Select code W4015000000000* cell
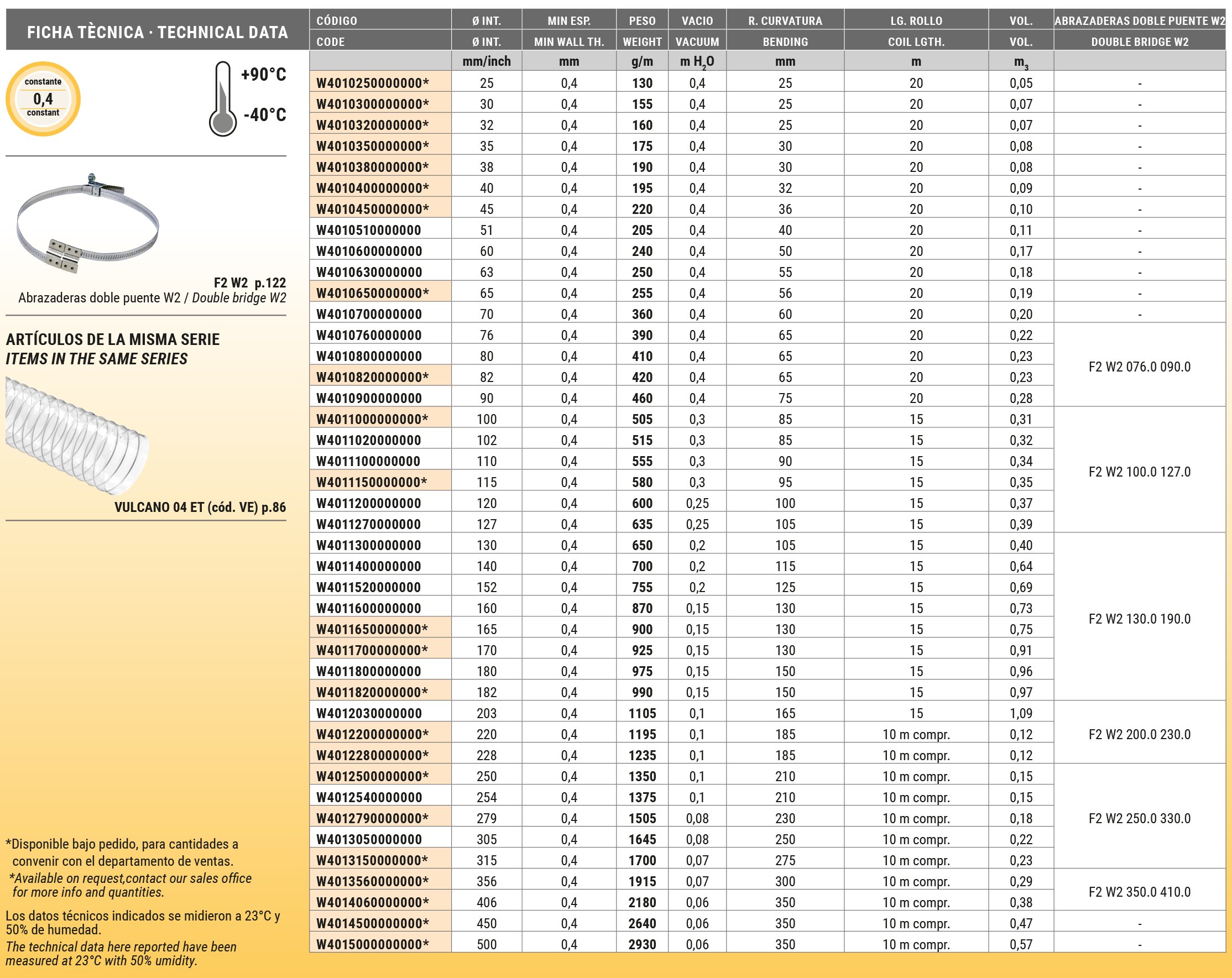Viewport: 1232px width, 978px height. pyautogui.click(x=373, y=944)
